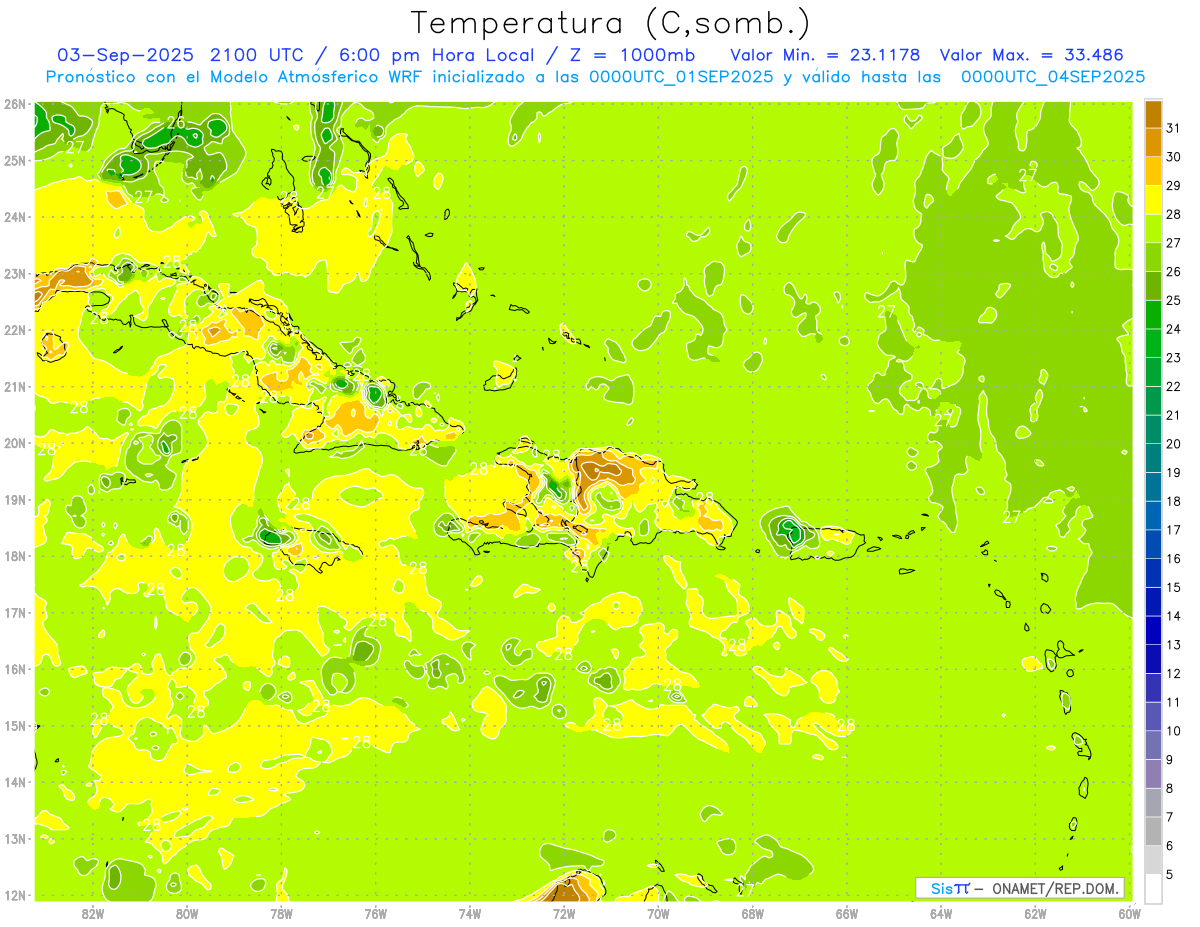1200x927 pixels.
Task: Click the 72W longitude axis label
Action: (x=564, y=913)
